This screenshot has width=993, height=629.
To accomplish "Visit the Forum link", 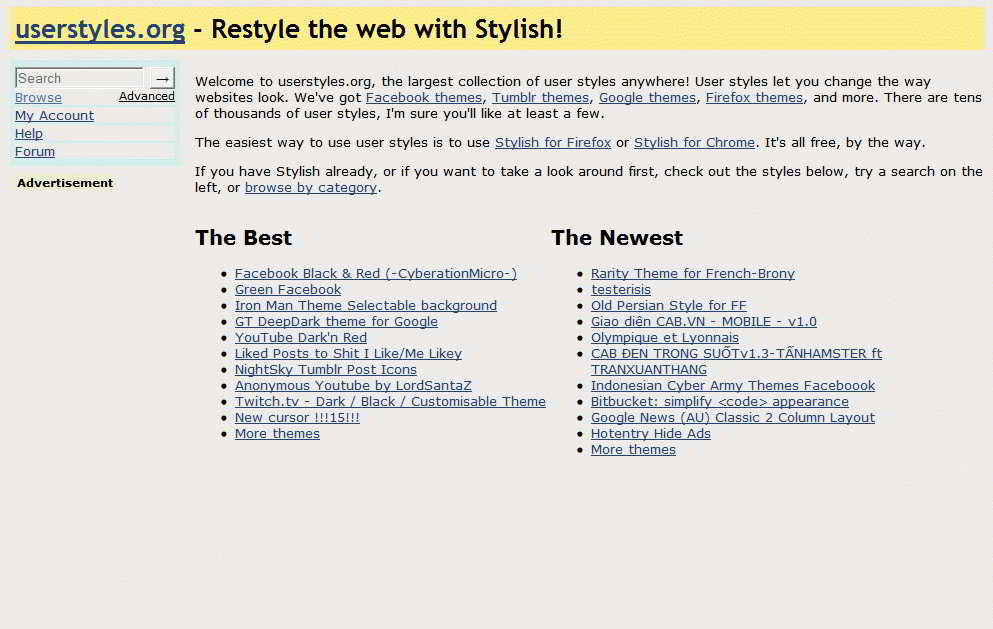I will pyautogui.click(x=35, y=151).
